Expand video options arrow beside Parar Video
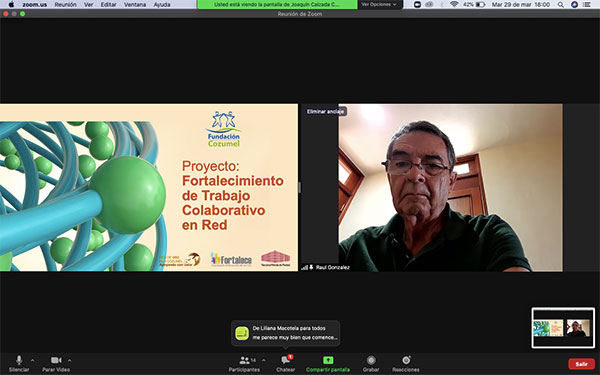The image size is (600, 375). [x=69, y=360]
